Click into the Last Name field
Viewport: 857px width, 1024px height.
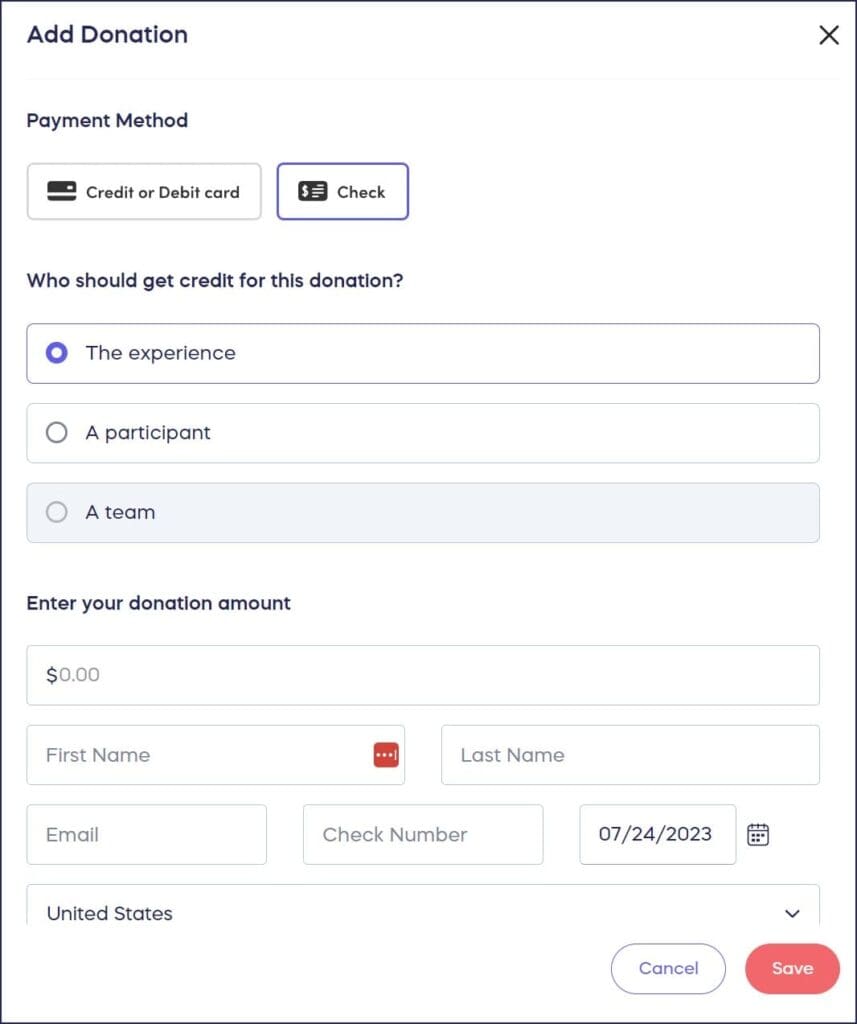tap(630, 755)
